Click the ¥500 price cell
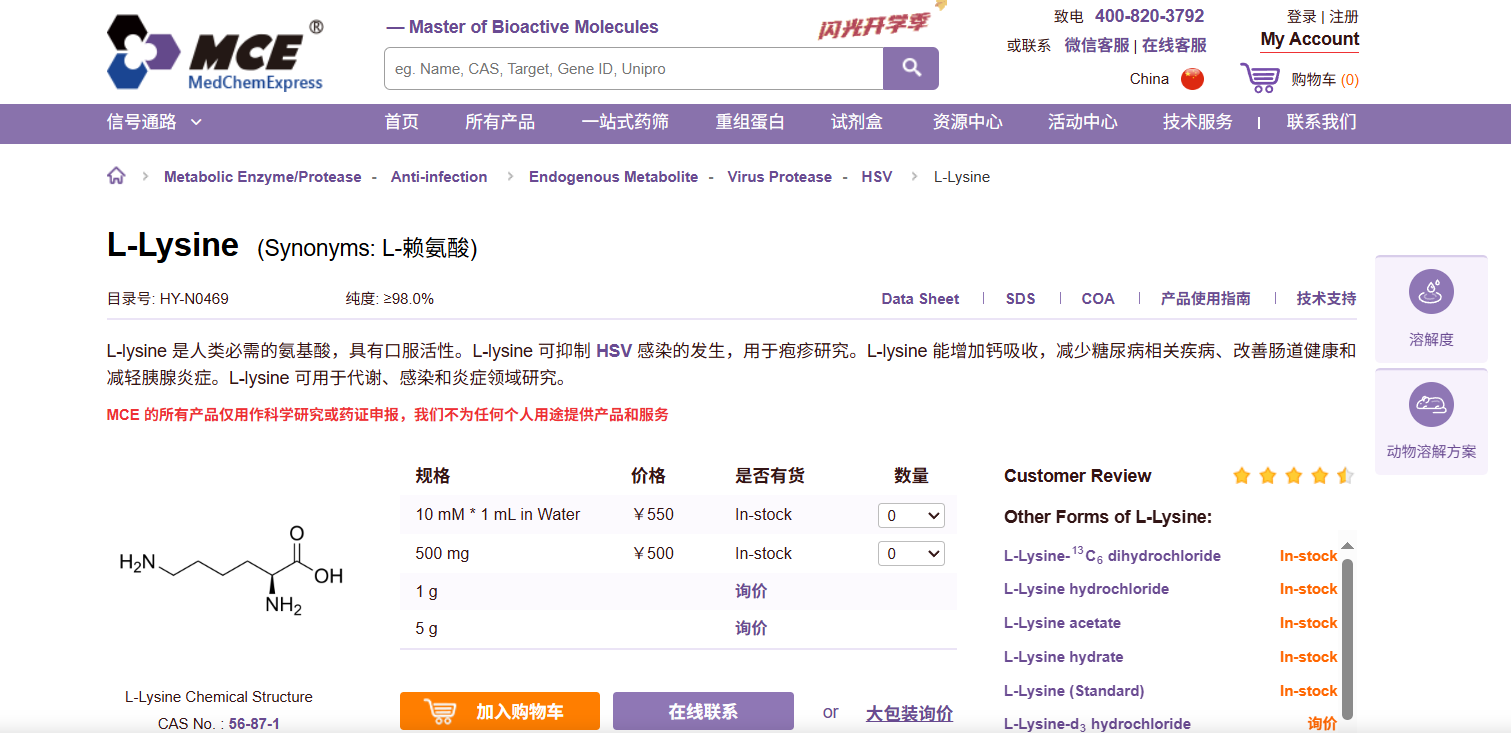This screenshot has width=1511, height=733. tap(654, 553)
